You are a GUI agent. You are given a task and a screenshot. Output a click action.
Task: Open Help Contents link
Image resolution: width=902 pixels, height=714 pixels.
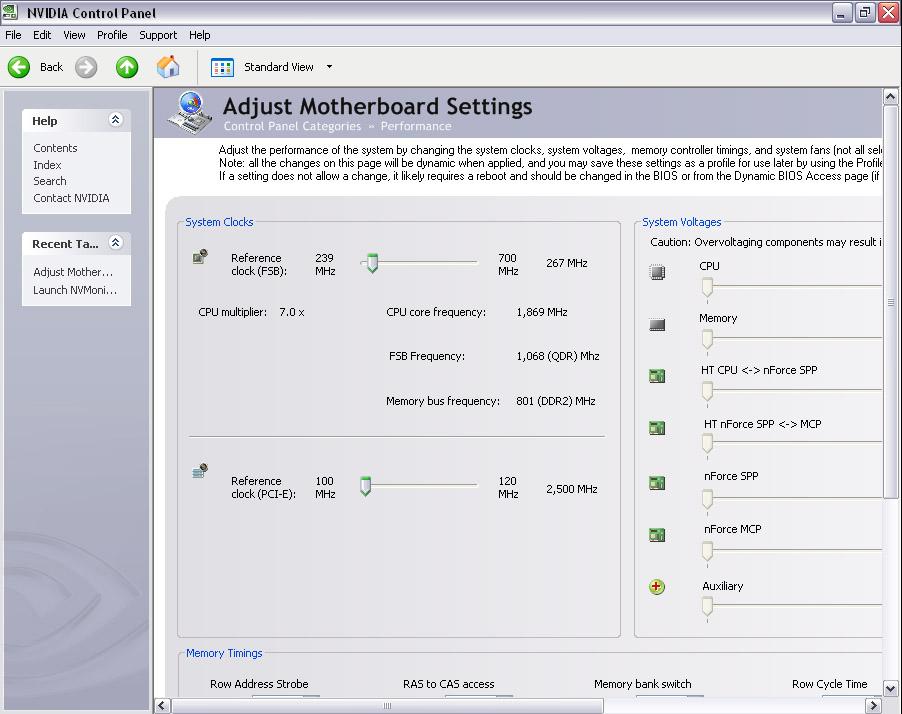pos(55,148)
